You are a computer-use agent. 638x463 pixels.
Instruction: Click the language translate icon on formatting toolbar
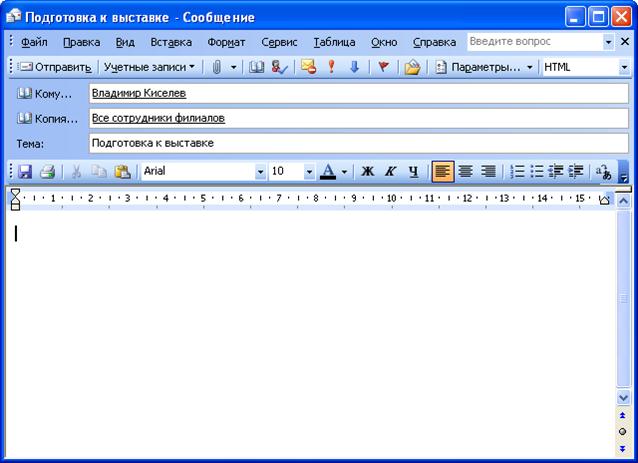tap(603, 171)
